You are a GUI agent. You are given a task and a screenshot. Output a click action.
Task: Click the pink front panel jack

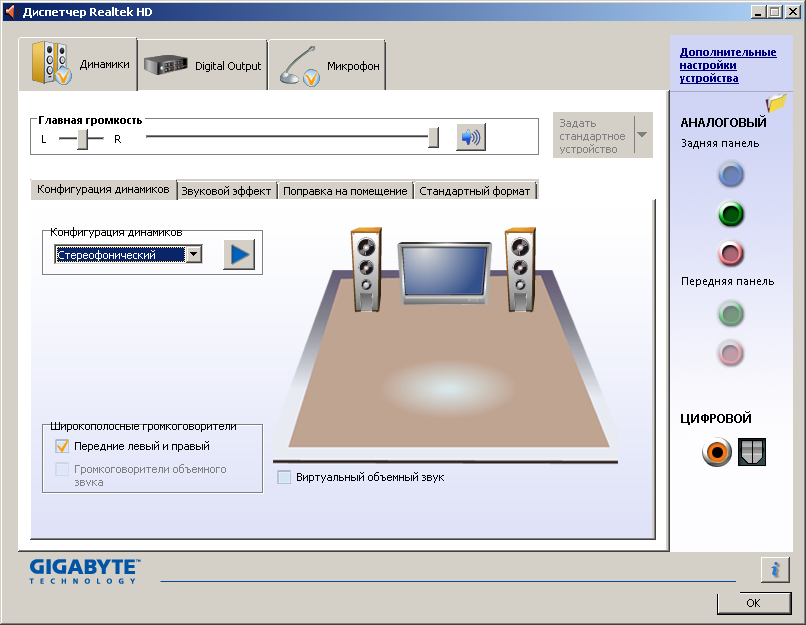pyautogui.click(x=730, y=353)
